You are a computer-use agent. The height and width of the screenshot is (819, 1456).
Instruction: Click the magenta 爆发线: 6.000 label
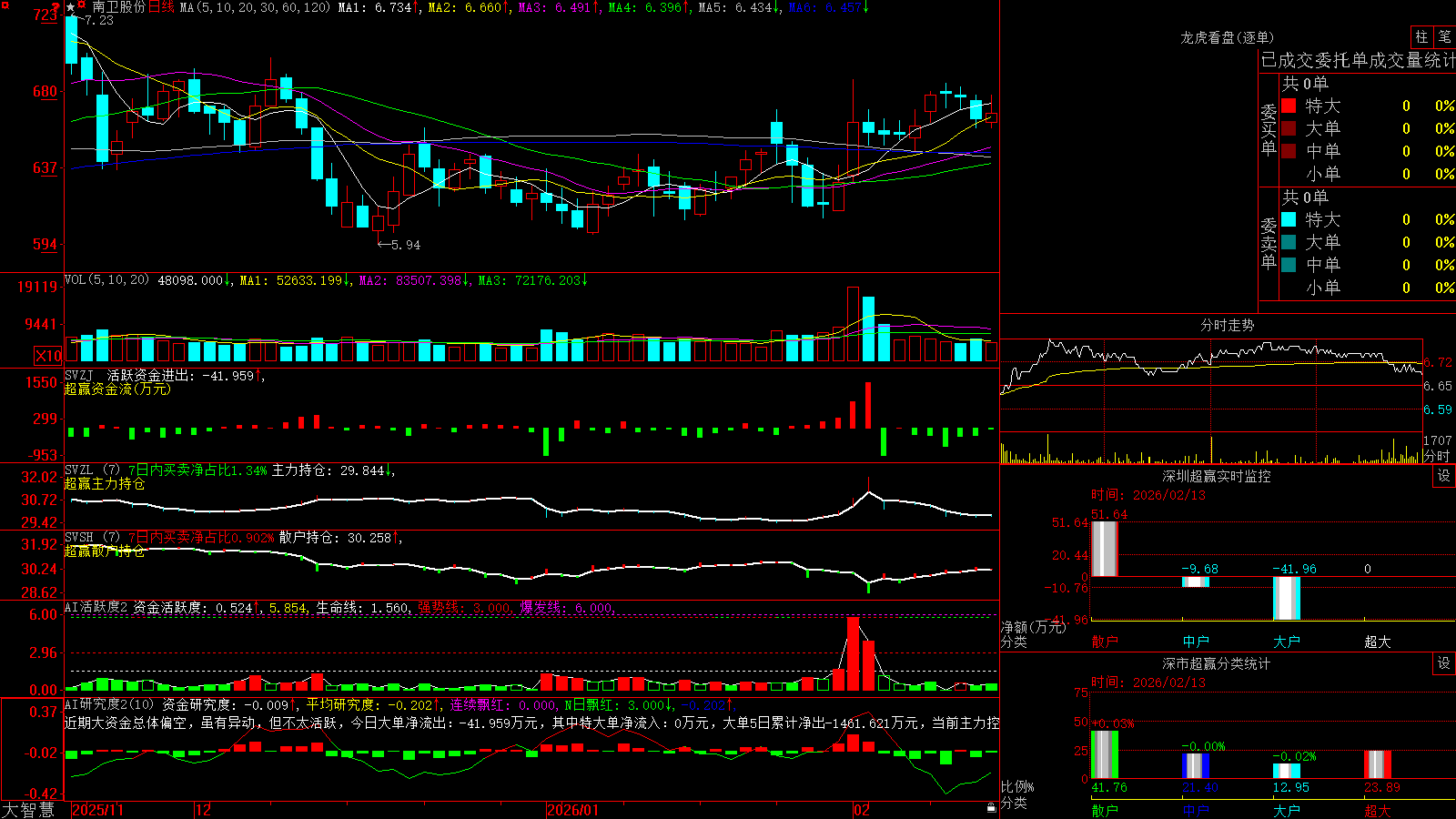coord(567,608)
